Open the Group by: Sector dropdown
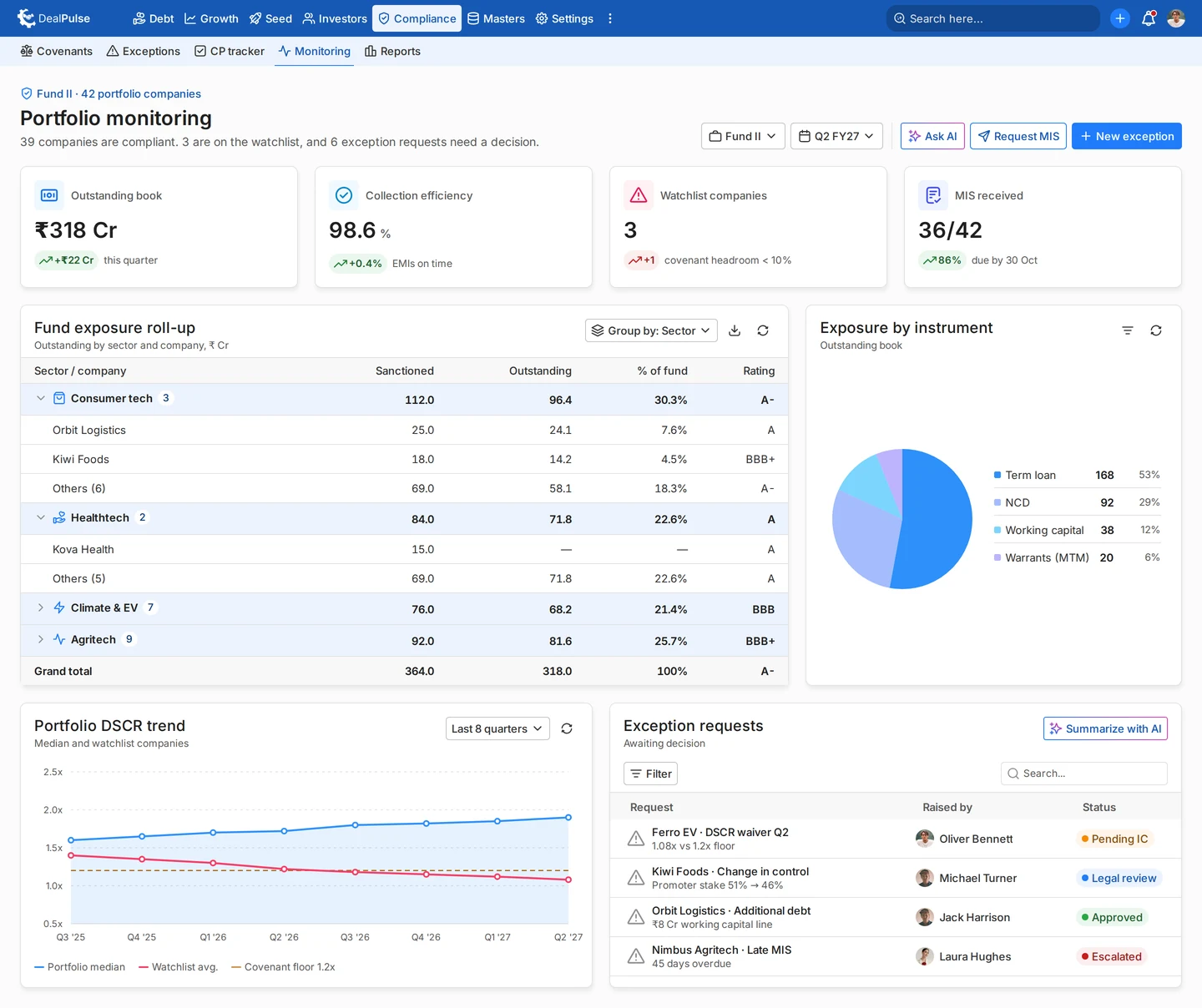Screen dimensions: 1202x1008 (651, 330)
